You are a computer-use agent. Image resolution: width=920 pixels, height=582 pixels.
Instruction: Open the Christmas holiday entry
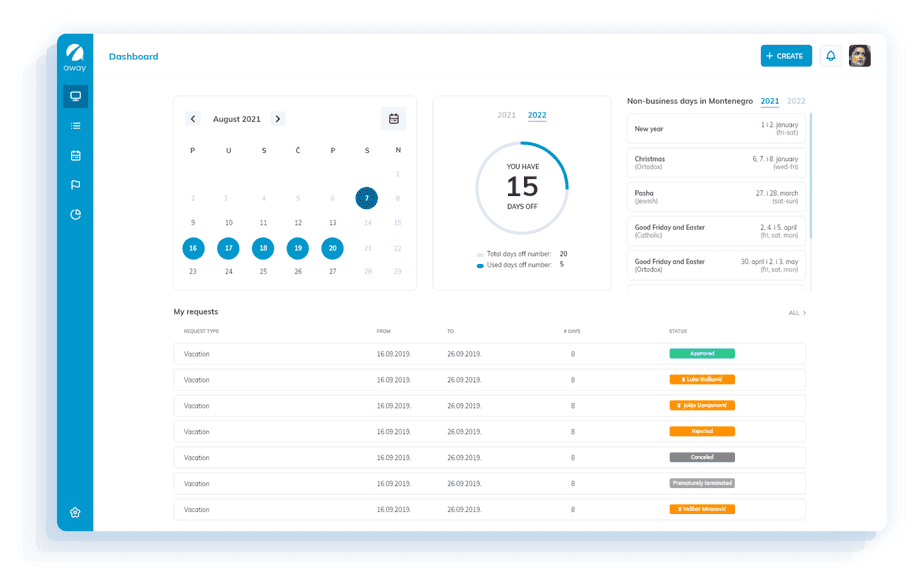tap(716, 162)
